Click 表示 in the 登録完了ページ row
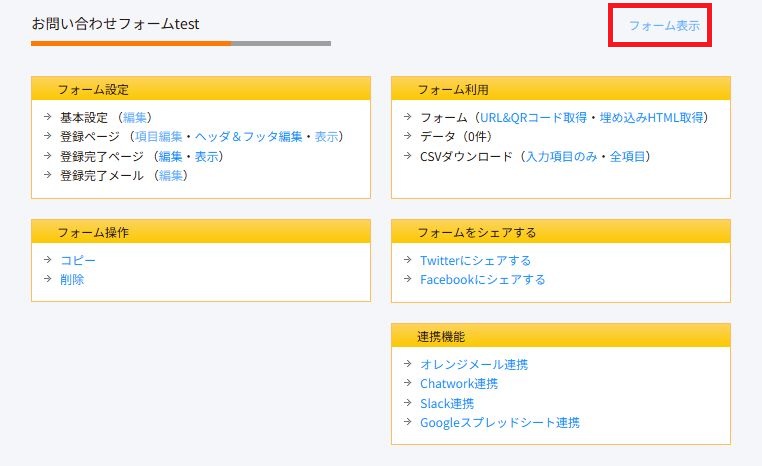Screen dimensions: 762x466 click(x=207, y=156)
